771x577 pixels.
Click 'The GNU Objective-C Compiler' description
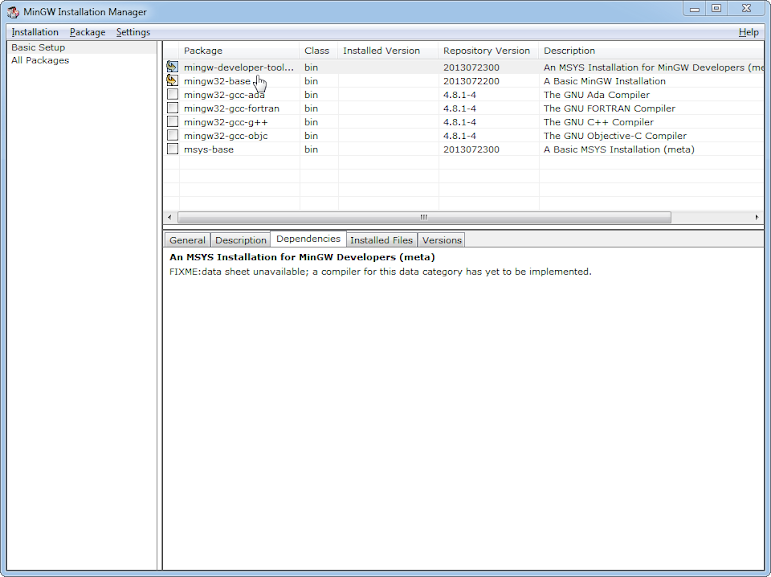(615, 136)
